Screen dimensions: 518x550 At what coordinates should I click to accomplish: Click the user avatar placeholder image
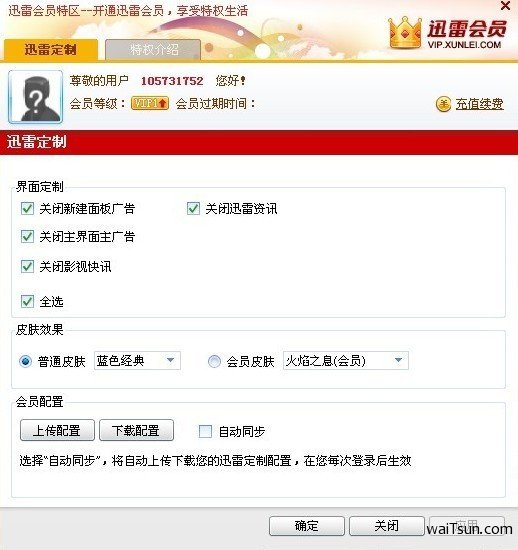pos(35,97)
